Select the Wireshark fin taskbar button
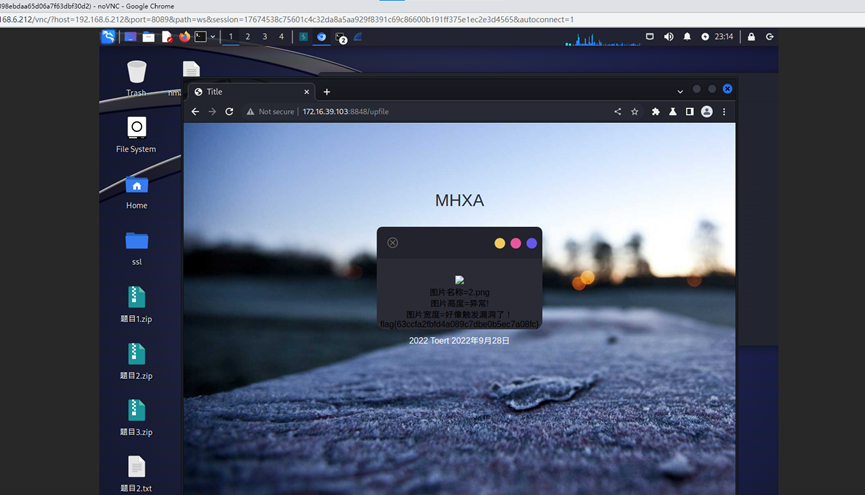Viewport: 865px width, 495px height. (x=358, y=37)
